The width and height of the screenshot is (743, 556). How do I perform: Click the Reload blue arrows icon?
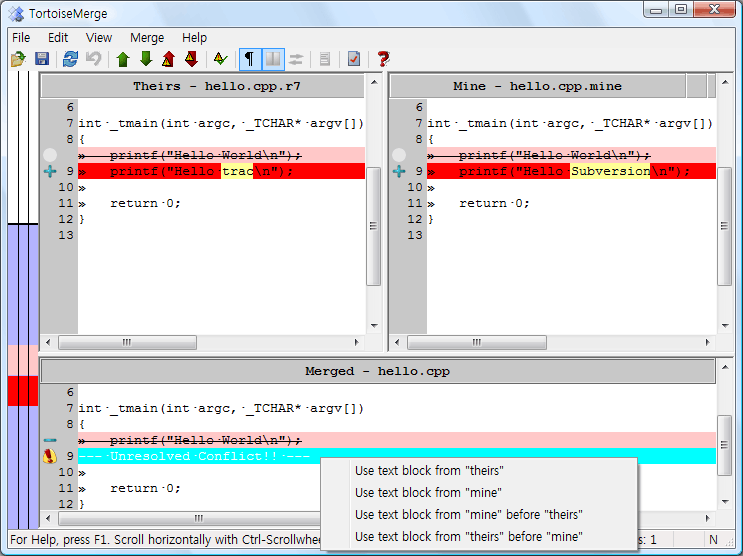(70, 60)
